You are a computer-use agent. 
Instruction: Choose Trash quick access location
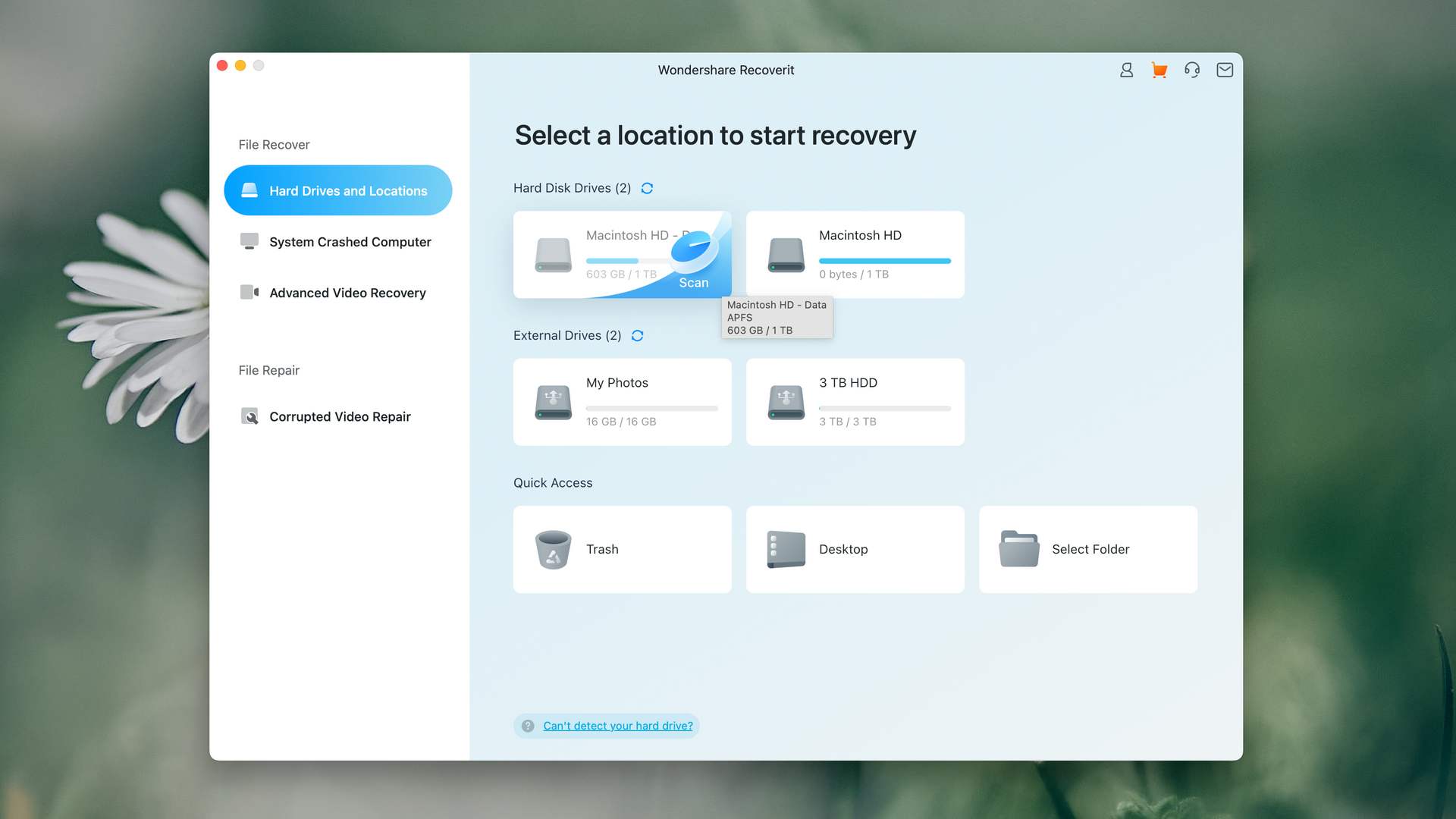(622, 549)
